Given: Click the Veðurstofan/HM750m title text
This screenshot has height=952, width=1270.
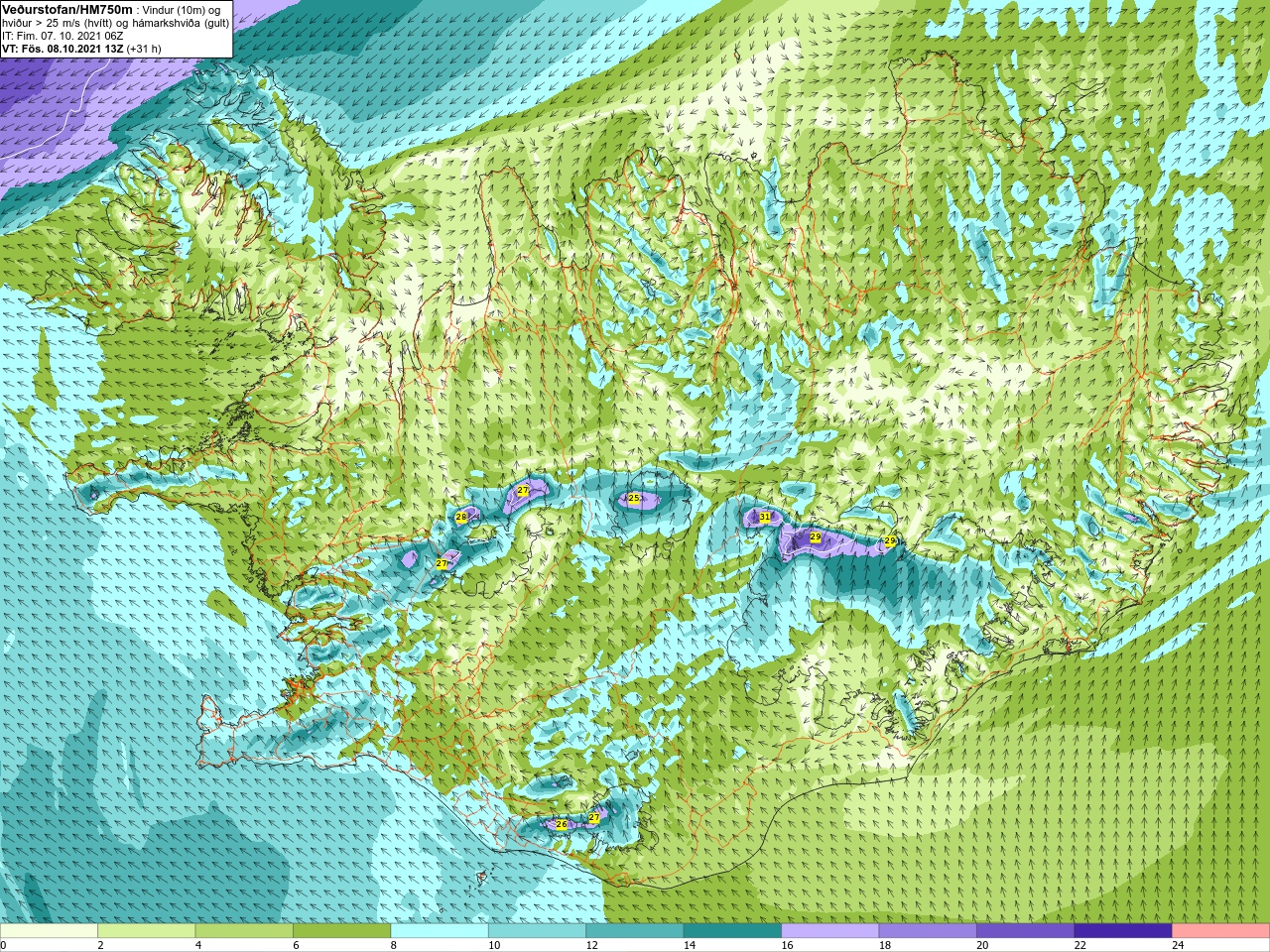Looking at the screenshot, I should (66, 9).
